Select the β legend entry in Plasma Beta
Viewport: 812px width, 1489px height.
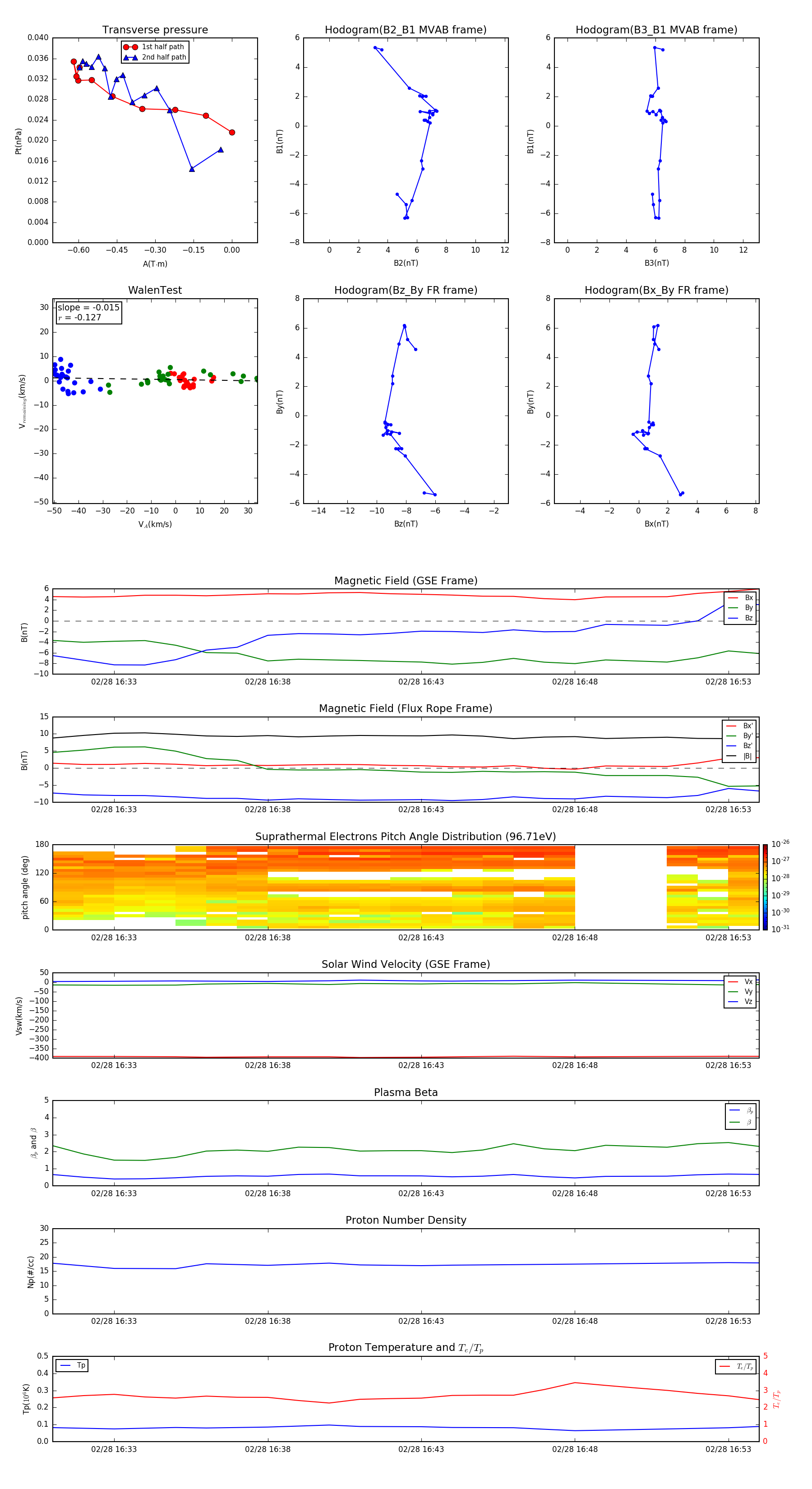click(x=741, y=1123)
